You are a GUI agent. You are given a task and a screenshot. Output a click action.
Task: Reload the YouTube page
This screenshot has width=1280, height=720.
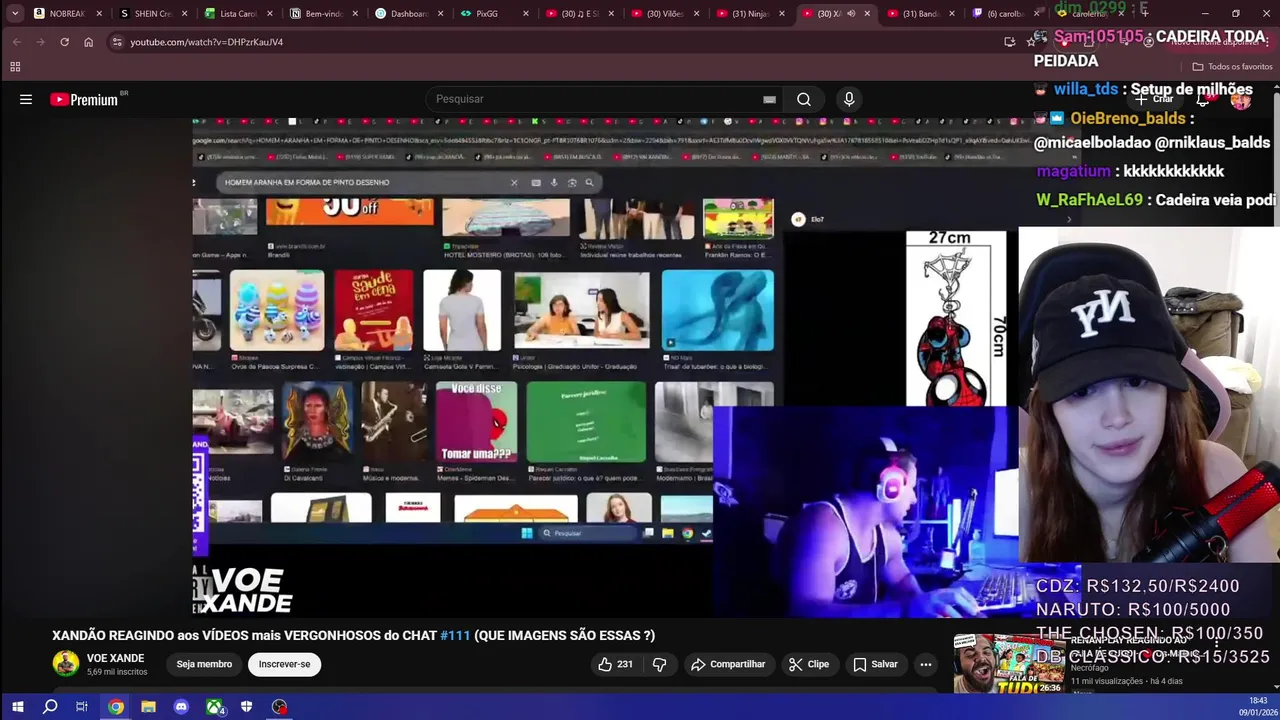click(x=64, y=42)
